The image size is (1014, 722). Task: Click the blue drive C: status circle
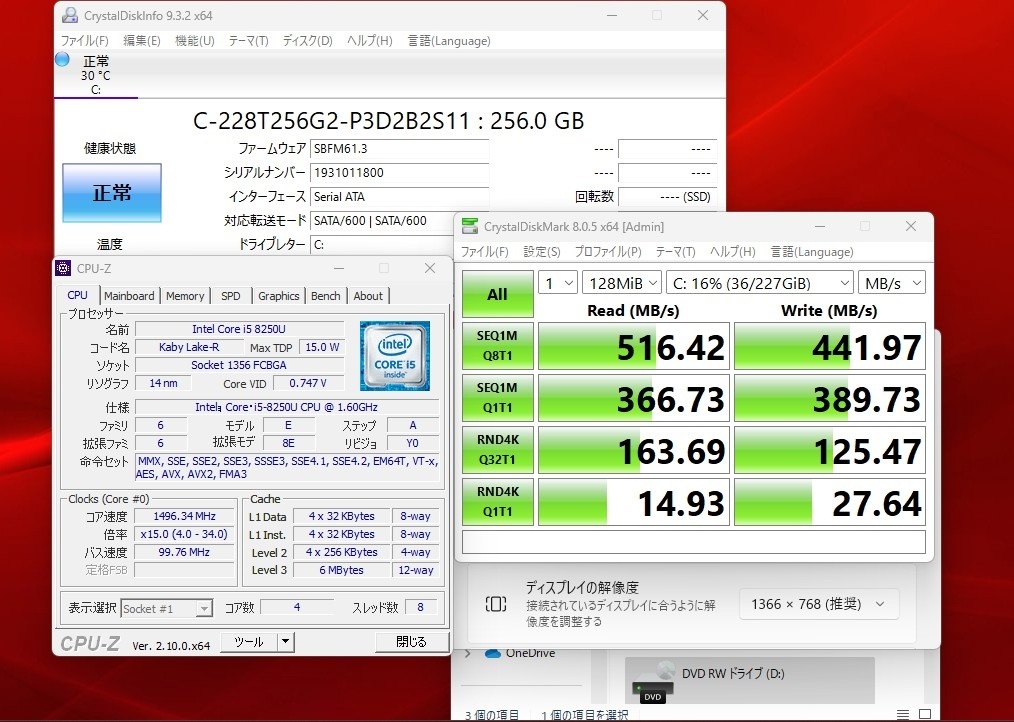pyautogui.click(x=62, y=60)
